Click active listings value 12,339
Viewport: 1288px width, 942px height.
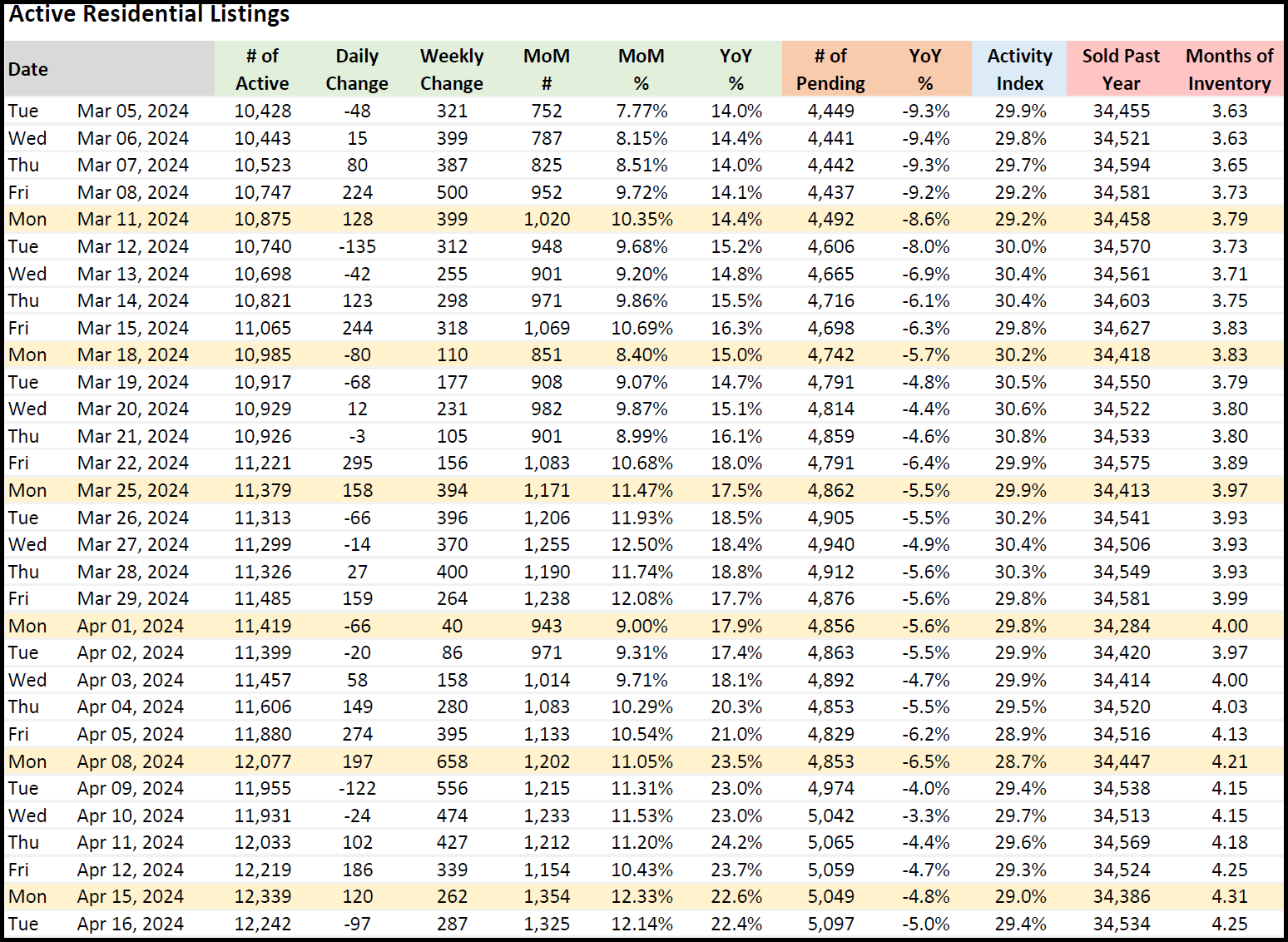coord(263,896)
